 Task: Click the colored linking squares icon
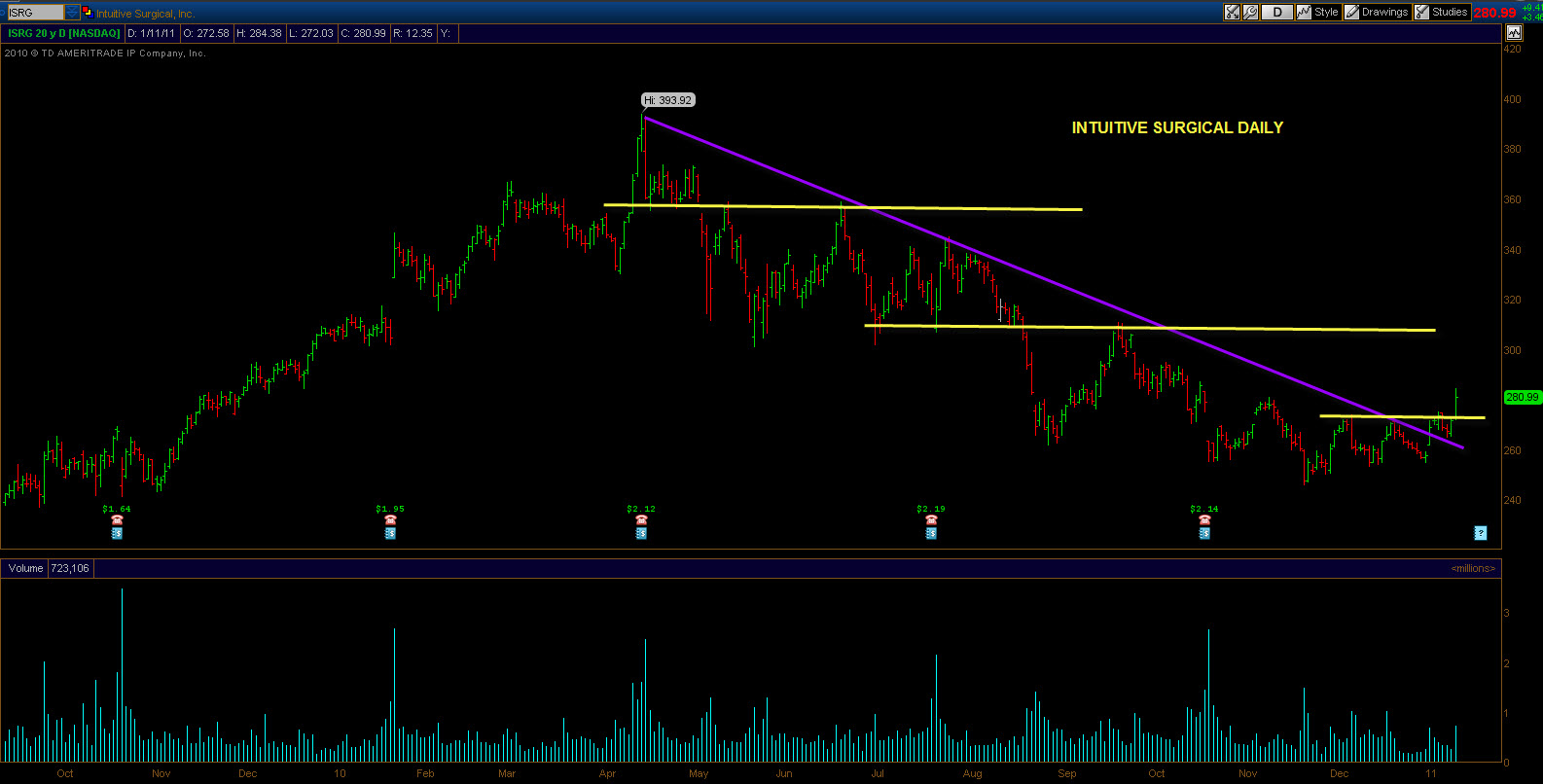(88, 13)
